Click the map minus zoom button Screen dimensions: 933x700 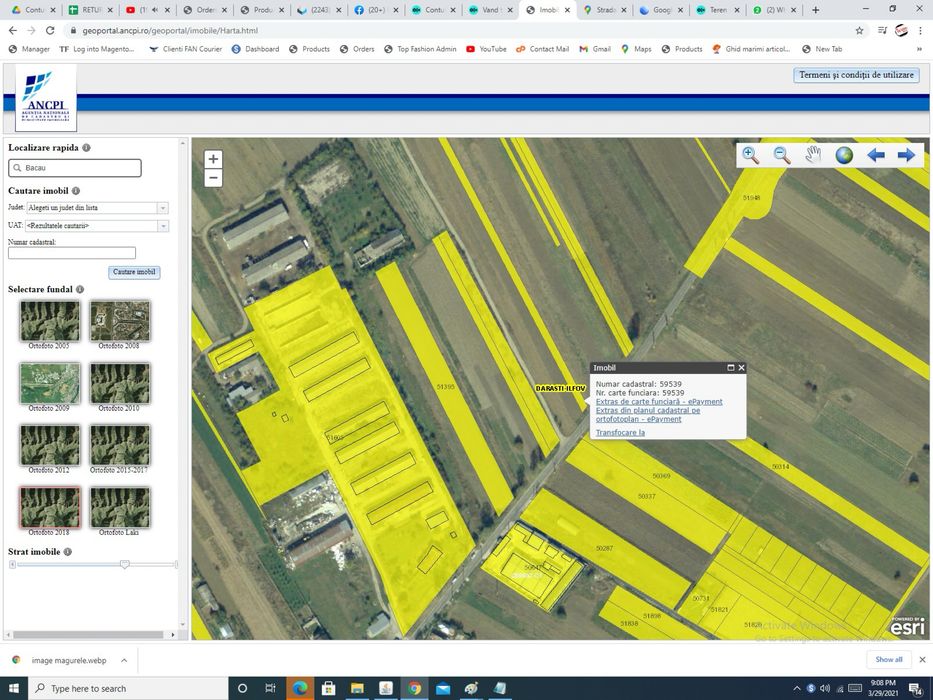(x=213, y=178)
